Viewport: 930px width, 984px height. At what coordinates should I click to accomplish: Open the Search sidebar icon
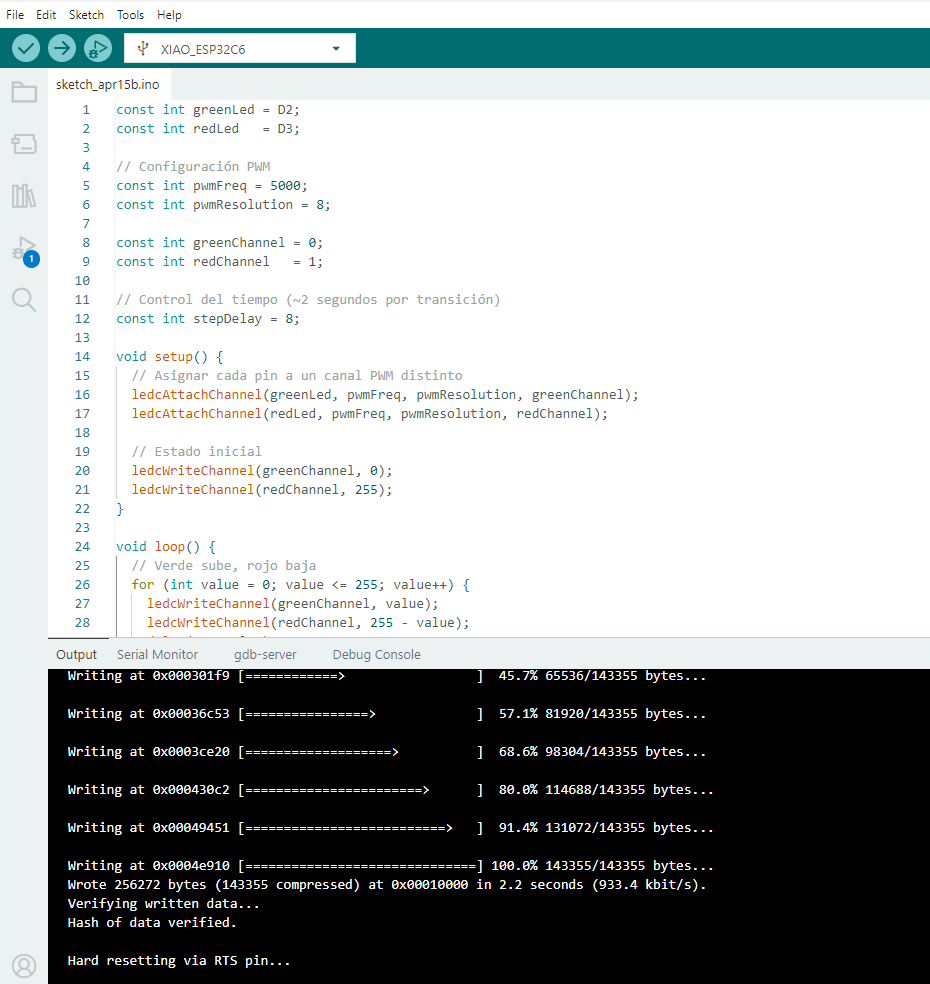click(x=24, y=300)
